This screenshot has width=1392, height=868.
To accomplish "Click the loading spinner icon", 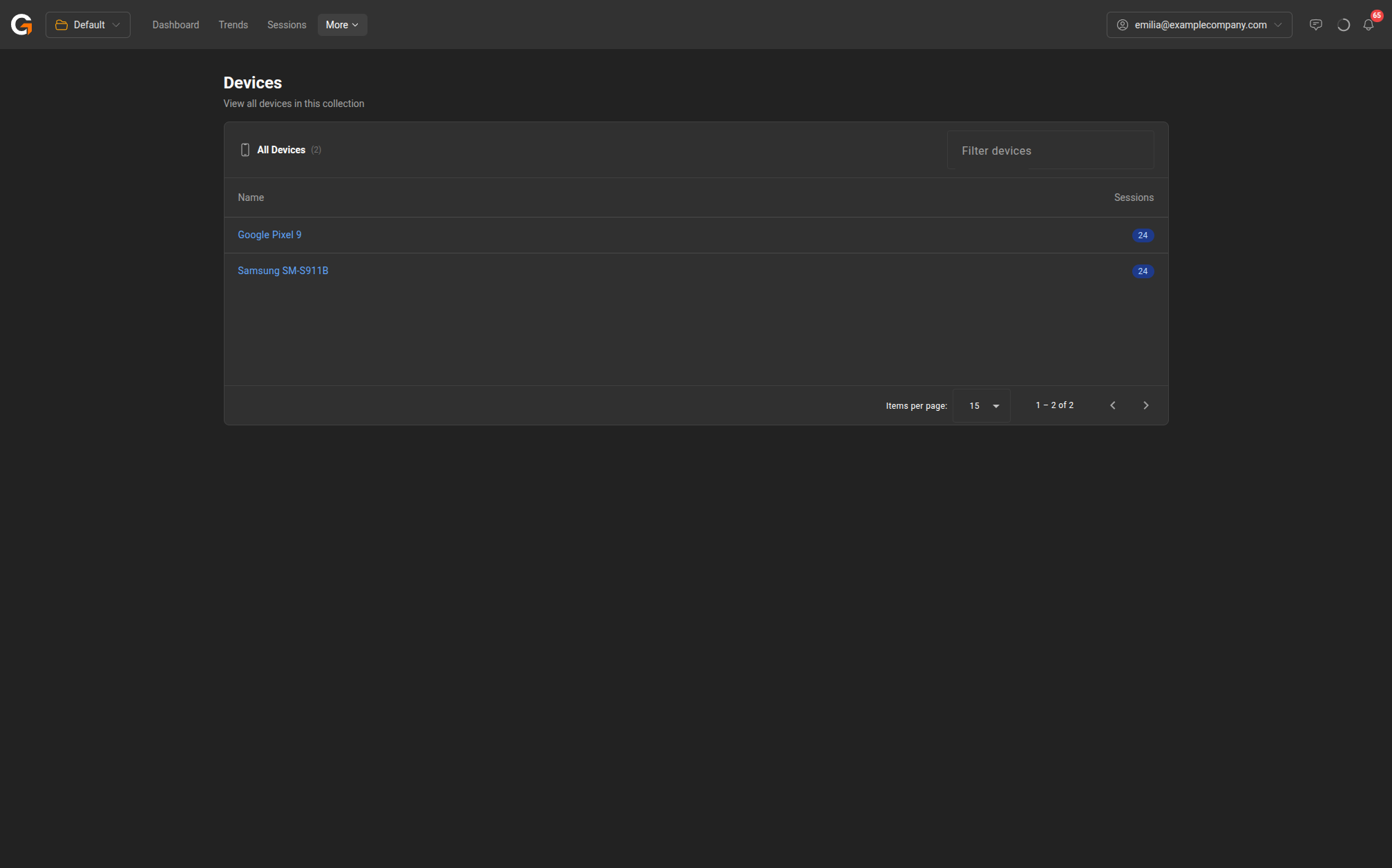I will coord(1343,25).
